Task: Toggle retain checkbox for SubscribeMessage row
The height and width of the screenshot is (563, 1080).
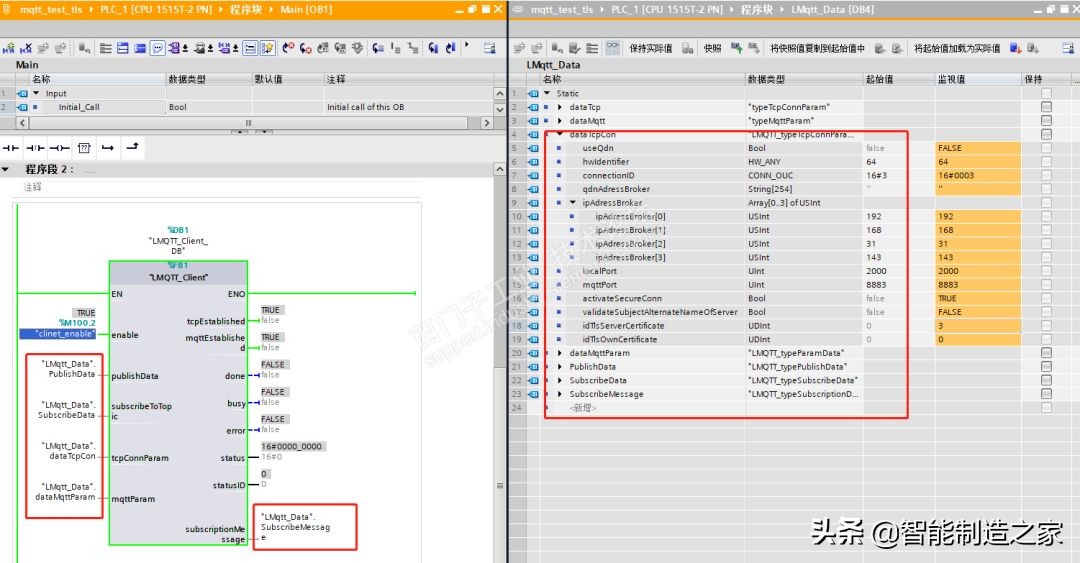Action: pyautogui.click(x=1046, y=394)
